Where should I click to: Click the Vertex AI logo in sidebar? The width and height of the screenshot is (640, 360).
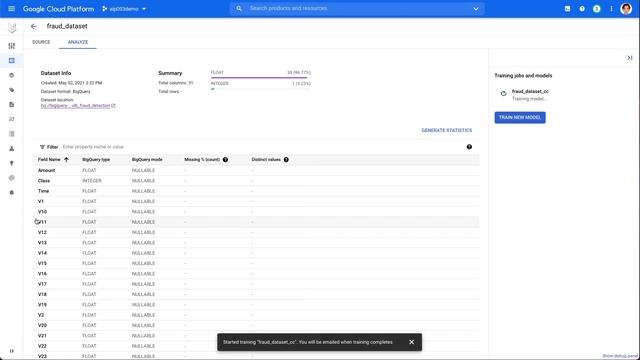(x=12, y=28)
